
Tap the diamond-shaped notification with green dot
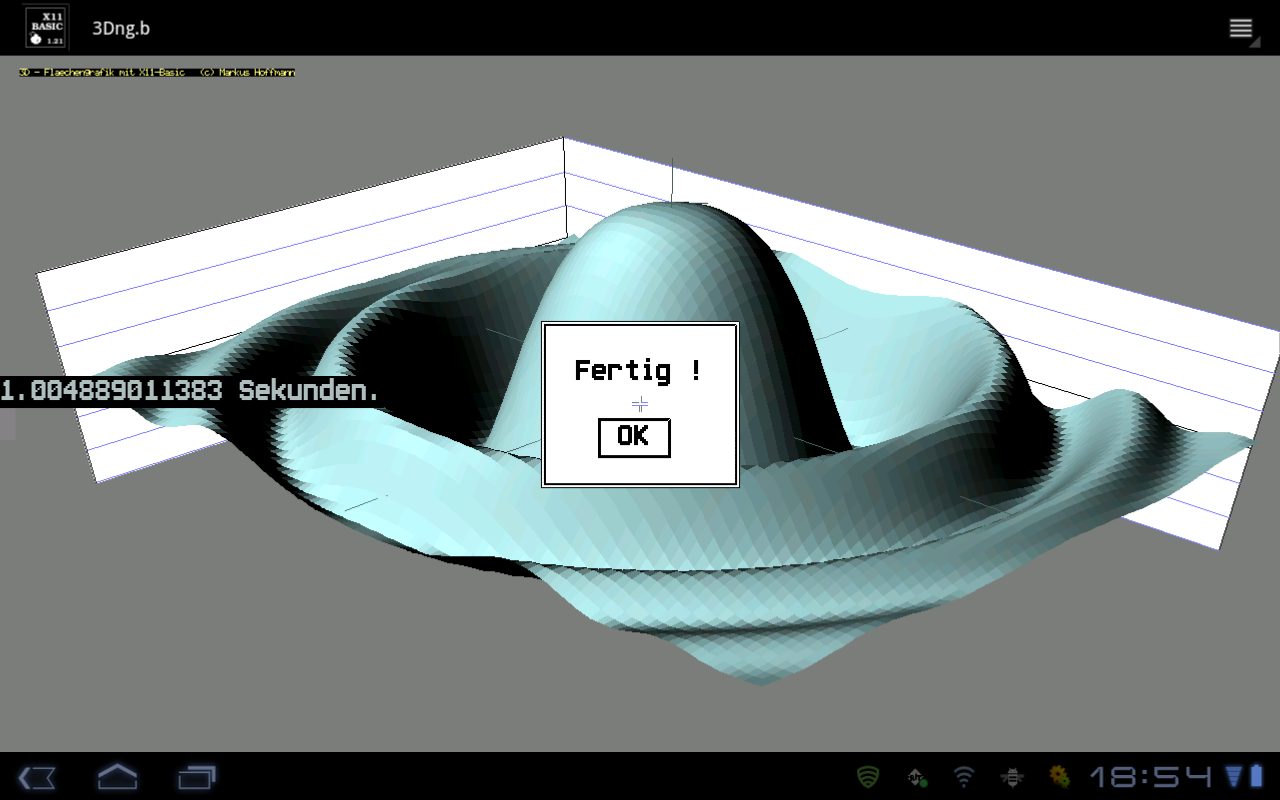(916, 777)
